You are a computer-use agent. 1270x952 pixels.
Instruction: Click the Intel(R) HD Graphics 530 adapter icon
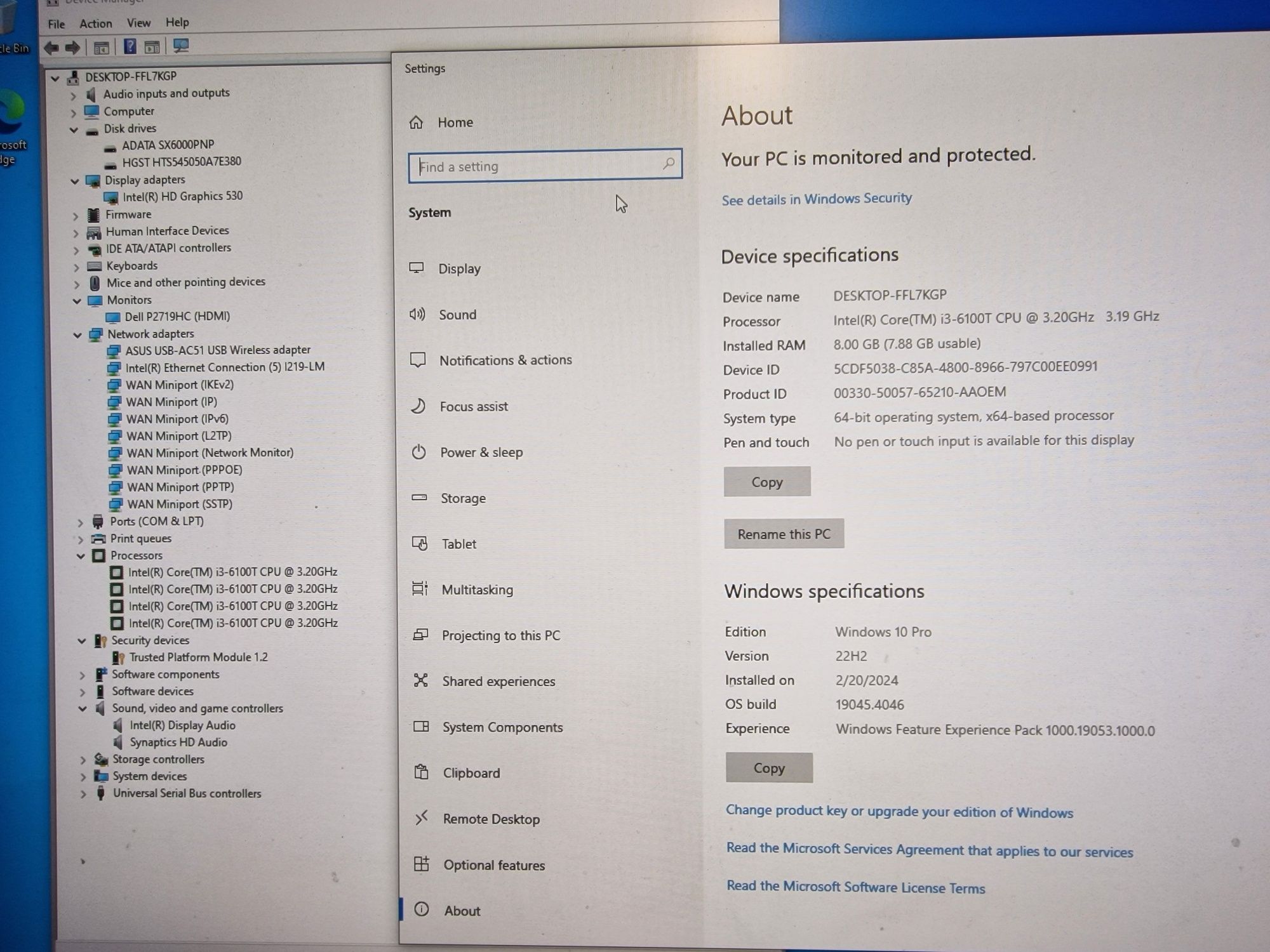coord(110,197)
